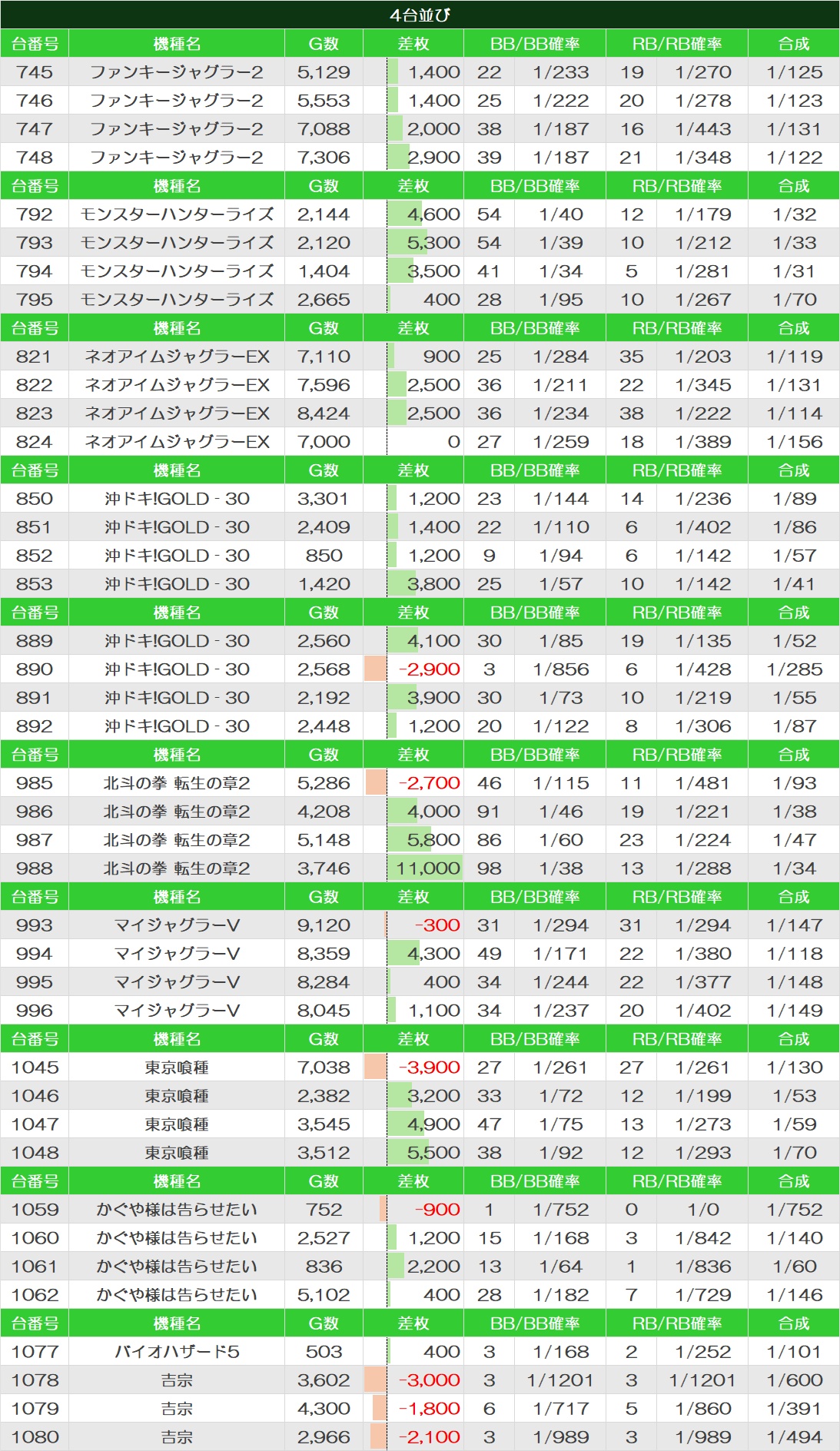This screenshot has width=840, height=1451.
Task: Click combined rate 1/114 for machine 823
Action: pyautogui.click(x=794, y=413)
